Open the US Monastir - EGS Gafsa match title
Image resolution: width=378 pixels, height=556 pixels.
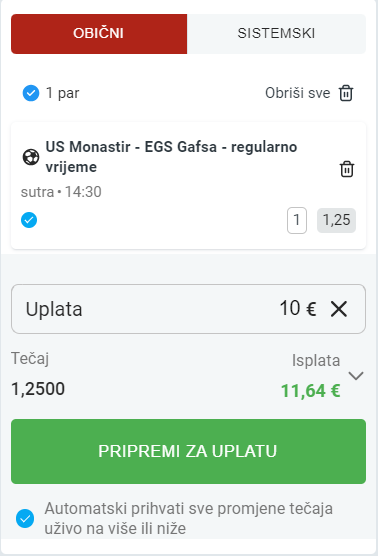(171, 156)
